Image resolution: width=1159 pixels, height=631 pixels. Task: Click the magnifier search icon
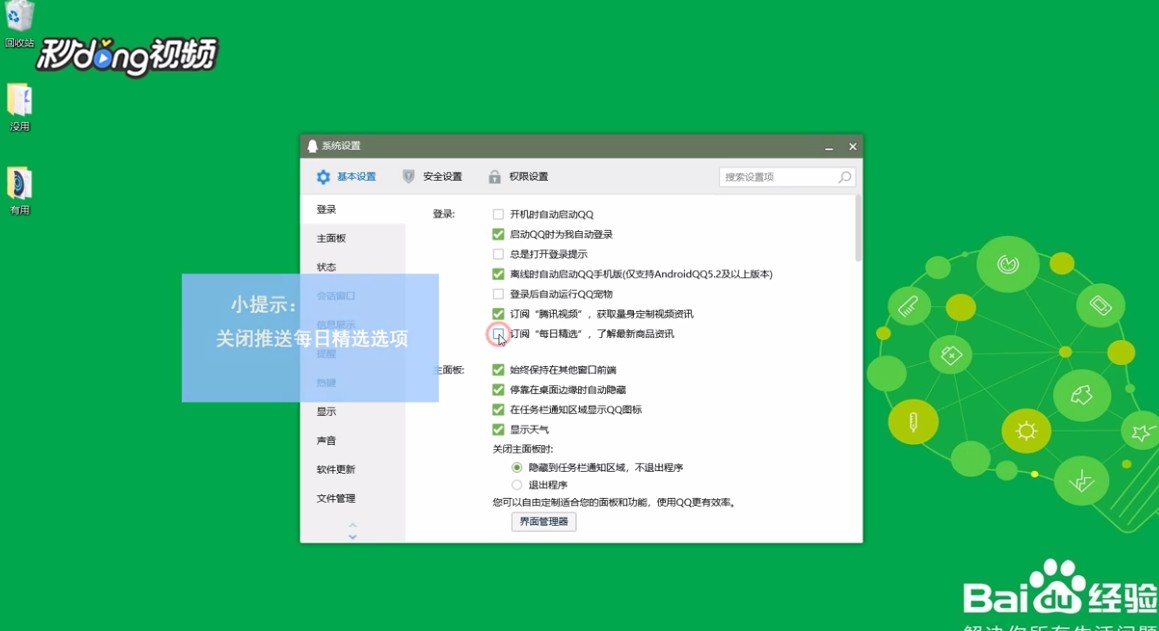[844, 177]
